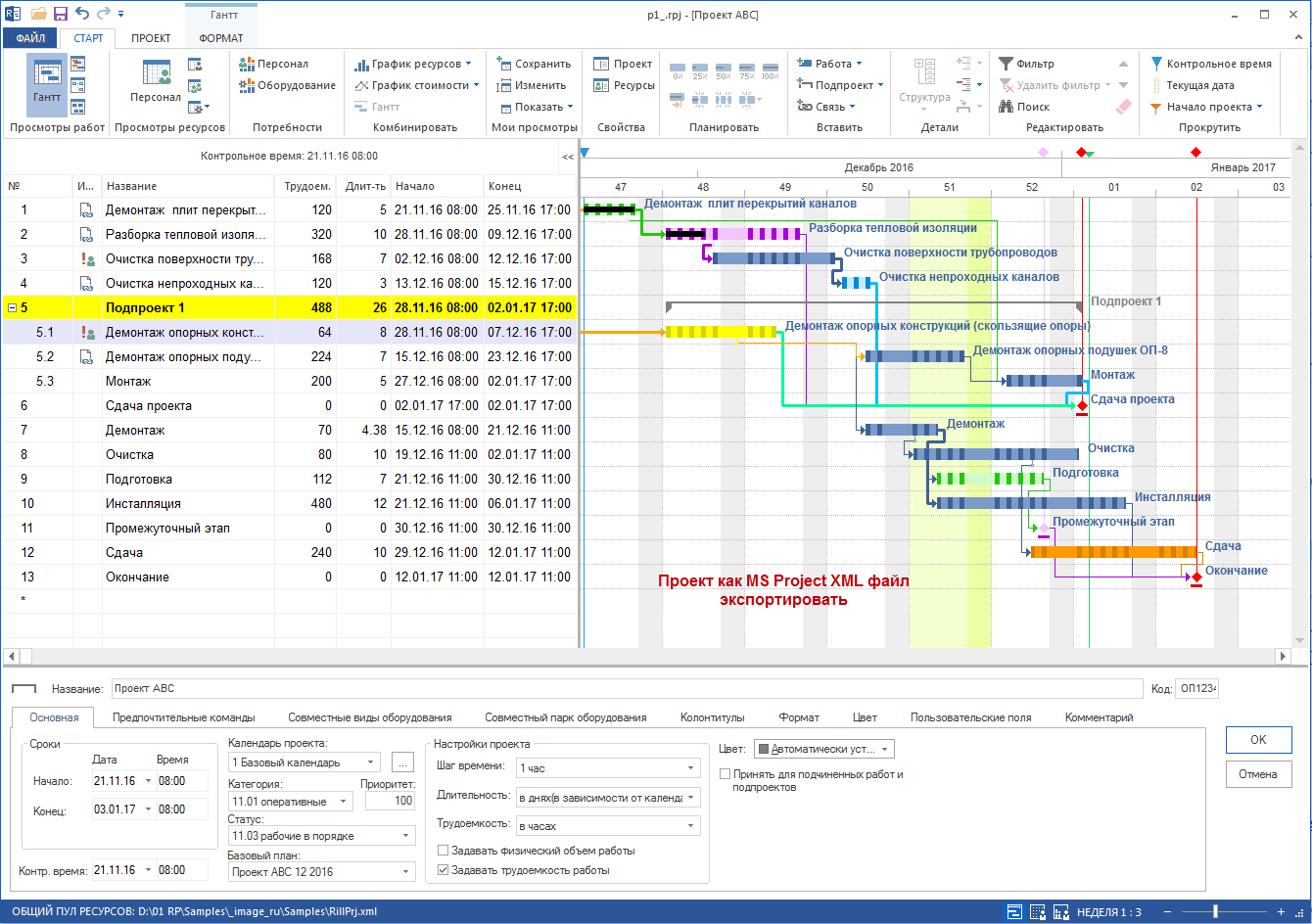Click the move-up triangle in Редактировать
This screenshot has width=1312, height=924.
point(1124,64)
